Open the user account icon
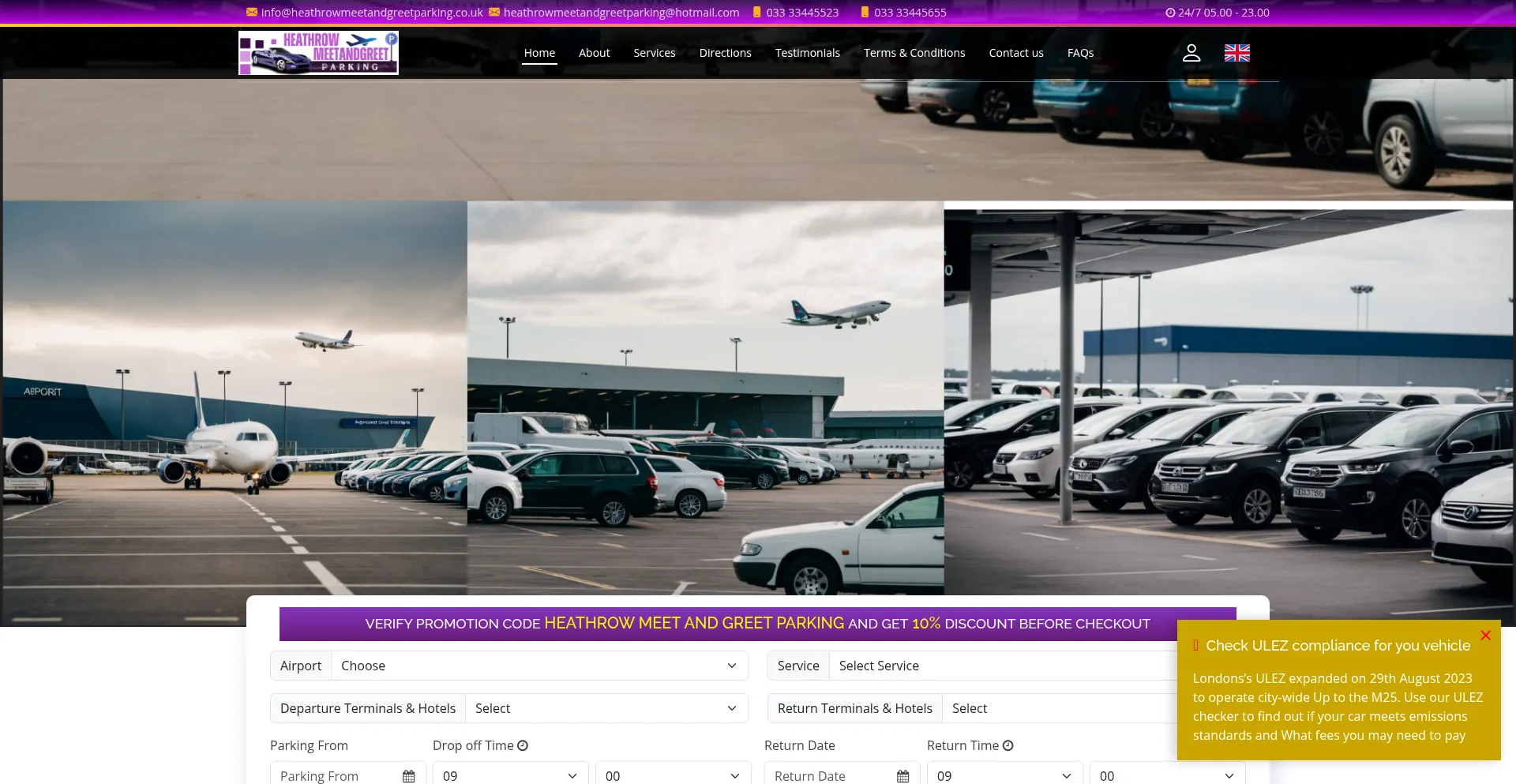Screen dimensions: 1516x784 click(1191, 53)
